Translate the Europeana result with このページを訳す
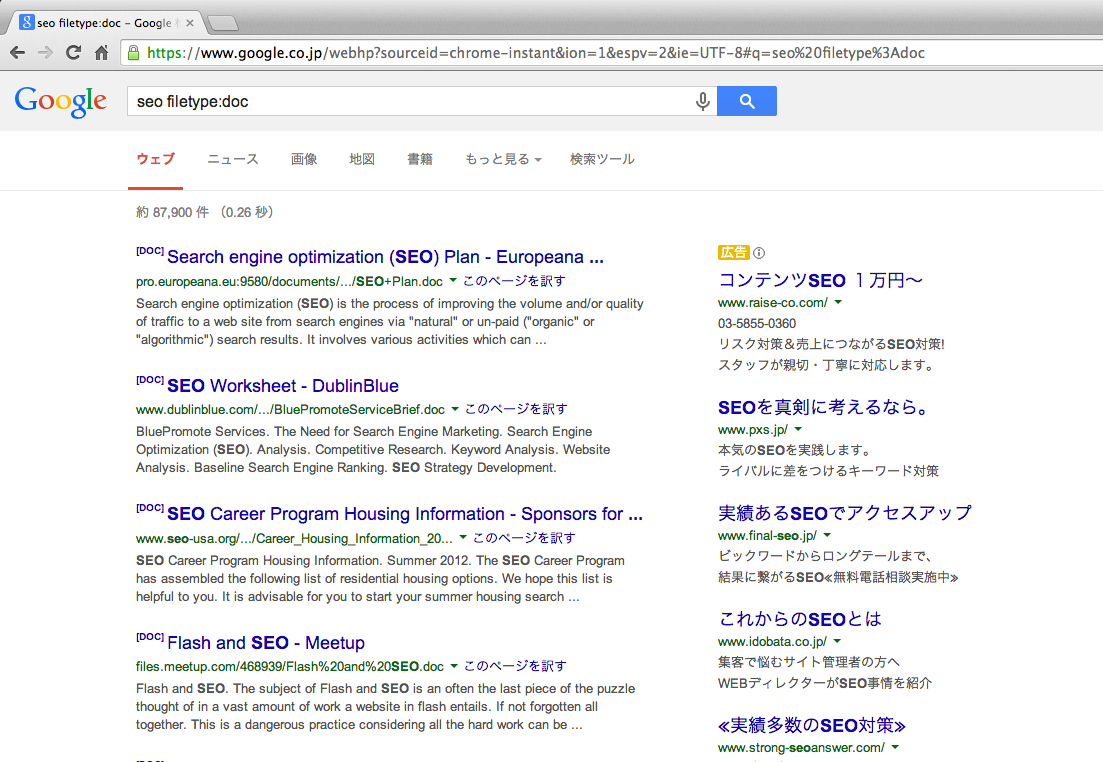 [514, 281]
